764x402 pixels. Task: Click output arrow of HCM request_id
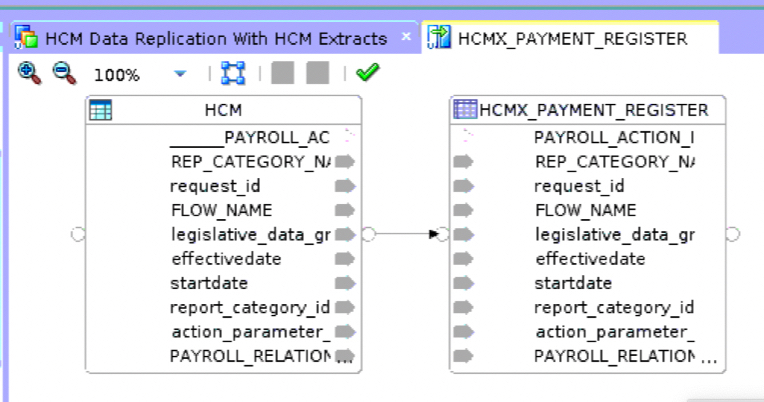(x=345, y=186)
